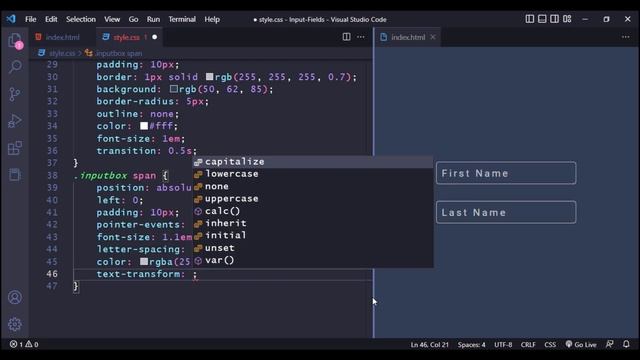Toggle secondary side bar layout icon

tap(554, 19)
